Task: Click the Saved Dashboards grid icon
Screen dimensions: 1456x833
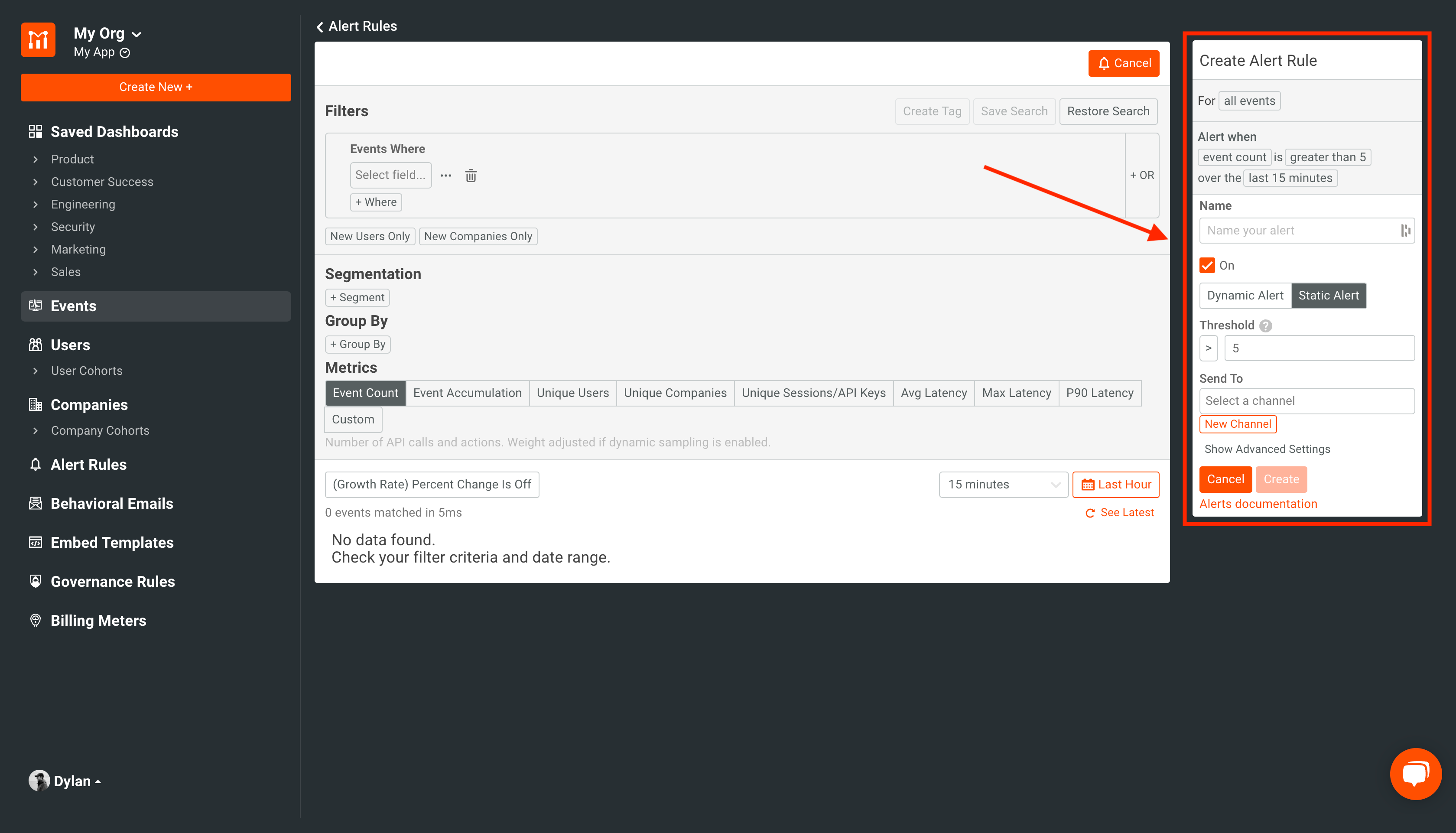Action: pyautogui.click(x=36, y=132)
